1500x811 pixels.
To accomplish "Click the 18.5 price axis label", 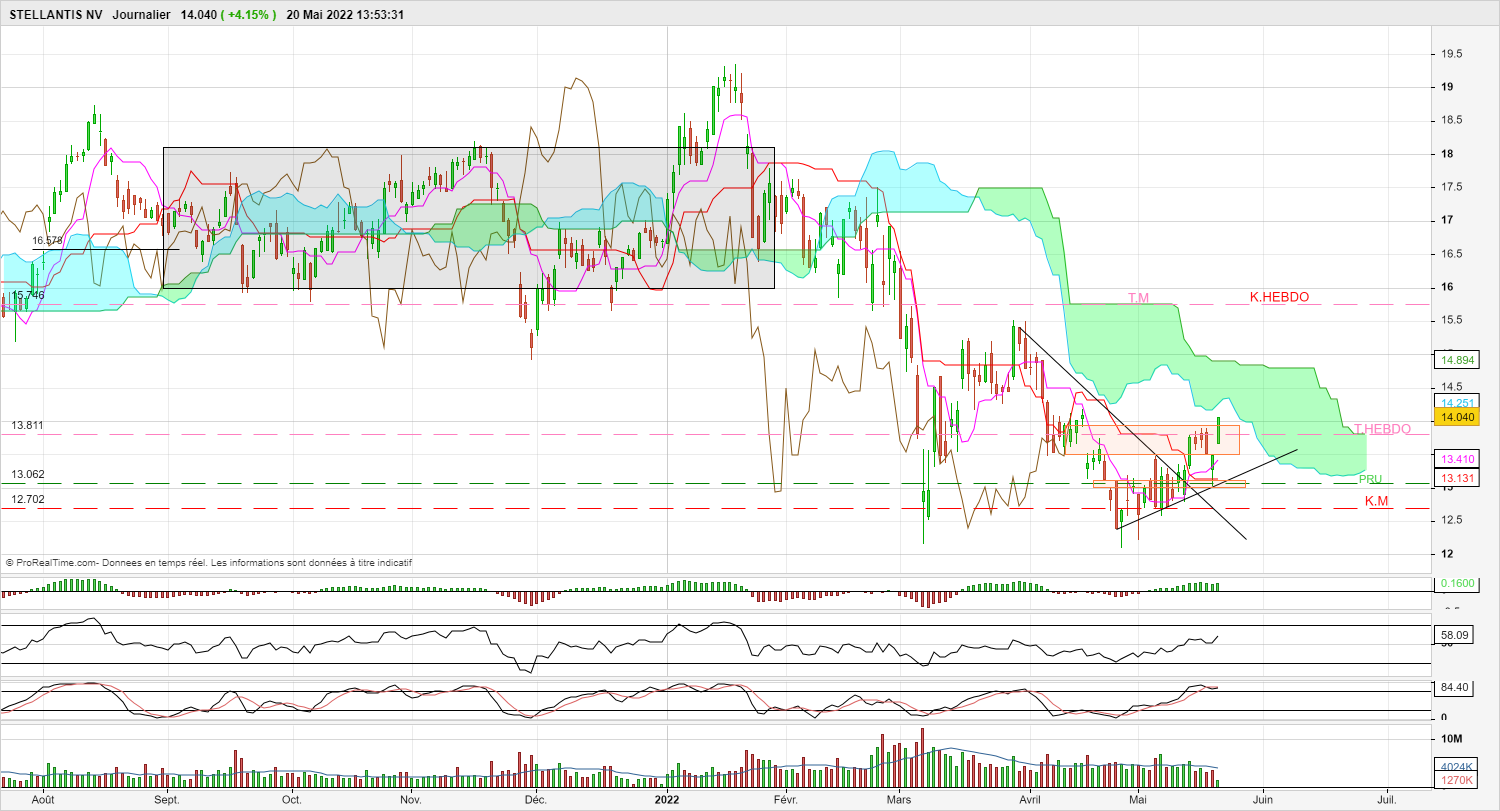I will coord(1450,120).
